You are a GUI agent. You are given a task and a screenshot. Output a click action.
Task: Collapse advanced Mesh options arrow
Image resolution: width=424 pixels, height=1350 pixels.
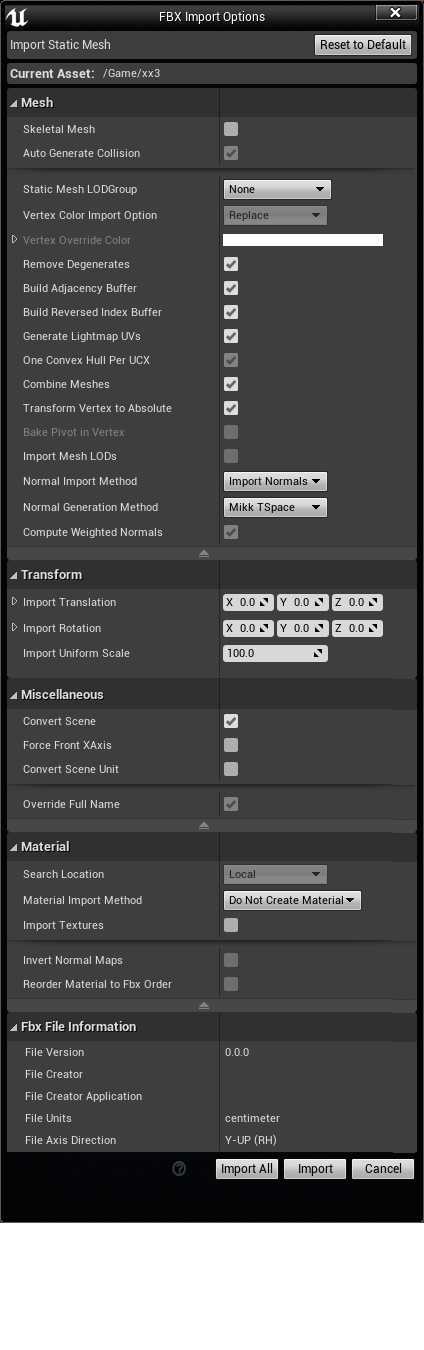(204, 553)
